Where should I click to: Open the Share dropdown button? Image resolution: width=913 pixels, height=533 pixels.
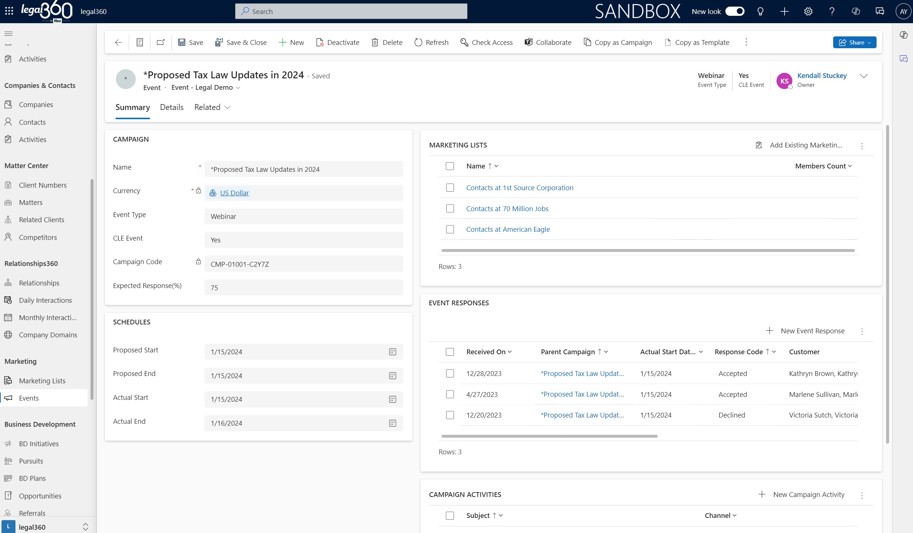[854, 43]
